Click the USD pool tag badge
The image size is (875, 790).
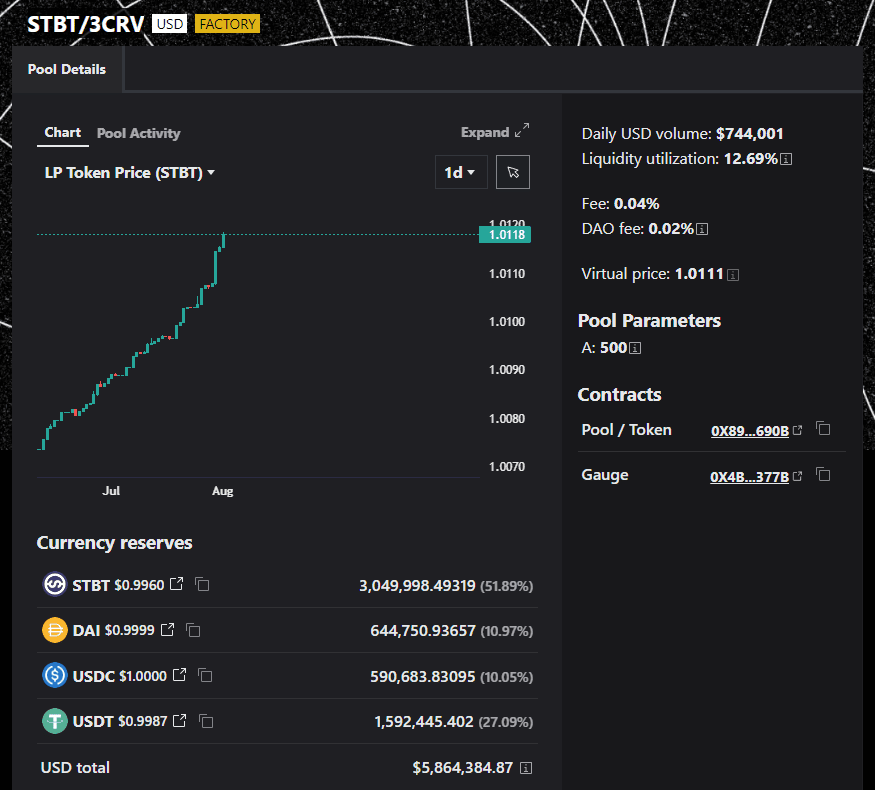pyautogui.click(x=170, y=24)
